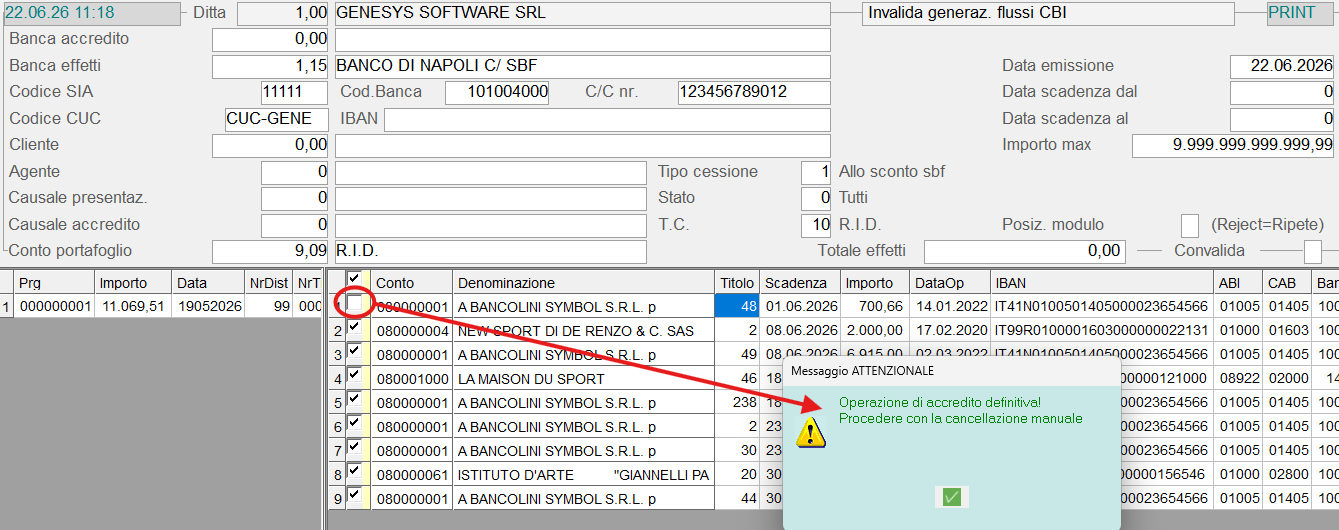The height and width of the screenshot is (530, 1339).
Task: Select the Titolo cell 238
Action: (x=737, y=402)
